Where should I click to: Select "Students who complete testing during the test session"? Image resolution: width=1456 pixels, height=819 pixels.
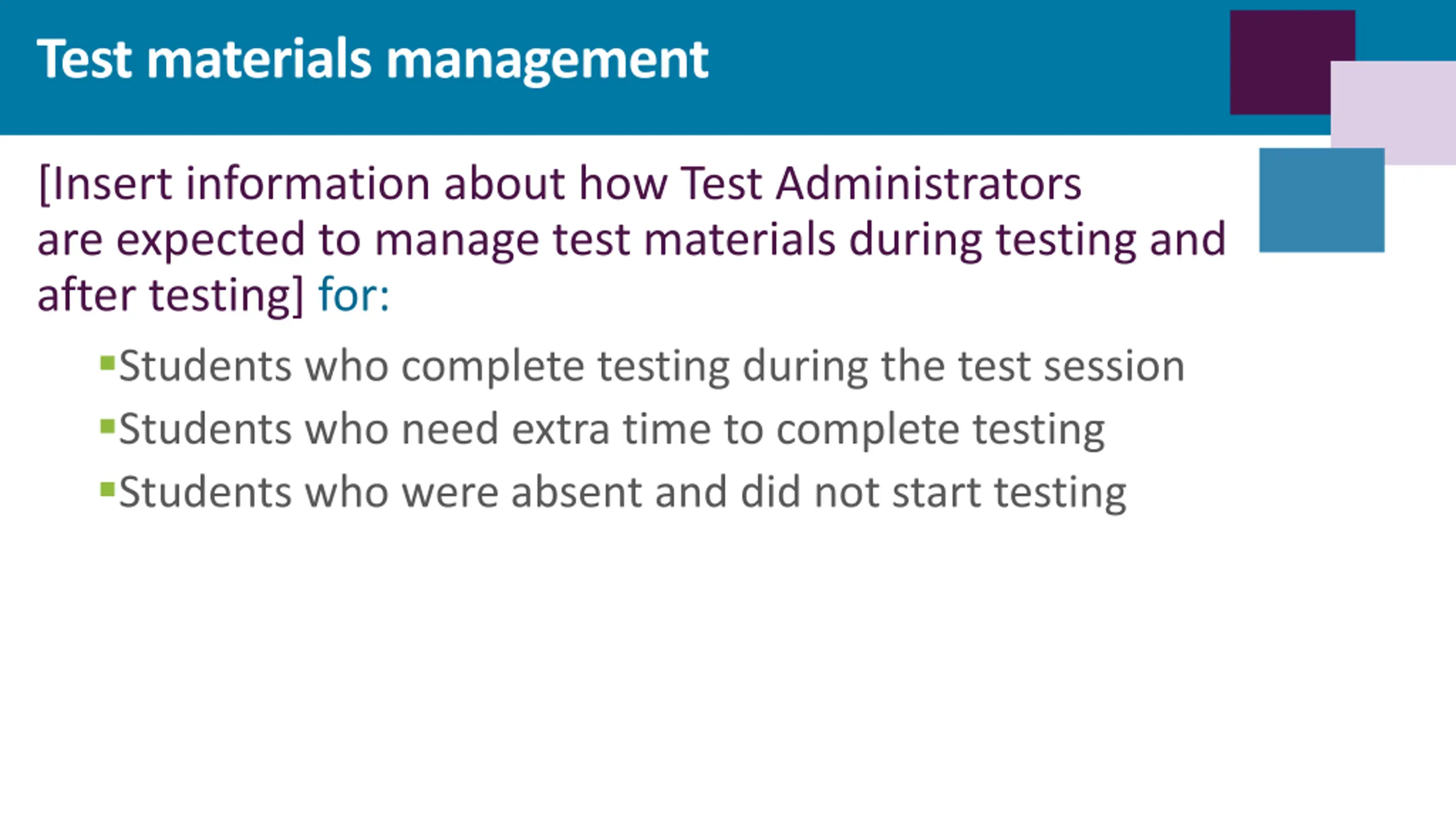coord(651,366)
